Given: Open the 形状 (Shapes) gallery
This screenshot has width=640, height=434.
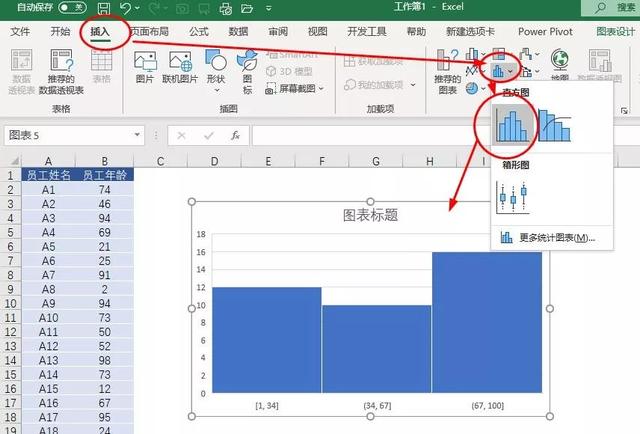Looking at the screenshot, I should [216, 71].
